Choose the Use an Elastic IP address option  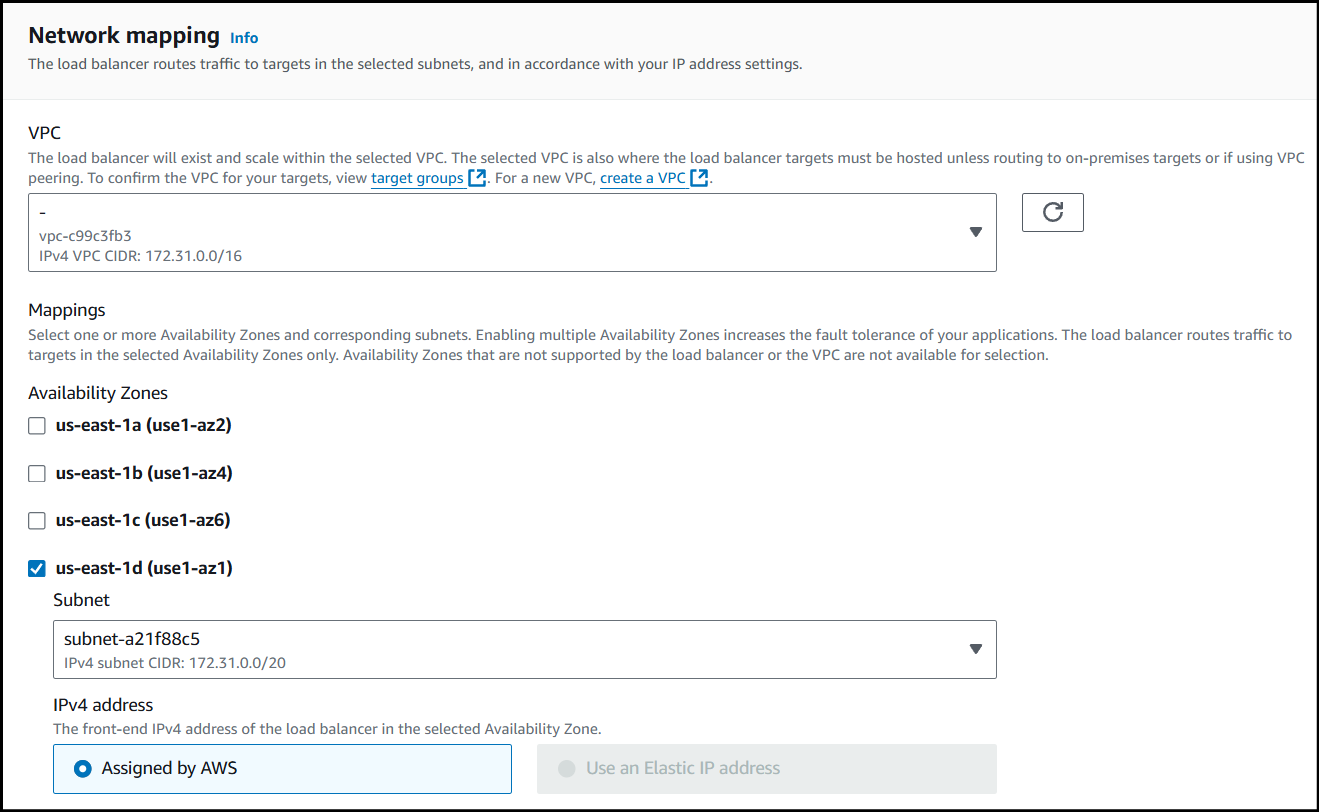[567, 769]
